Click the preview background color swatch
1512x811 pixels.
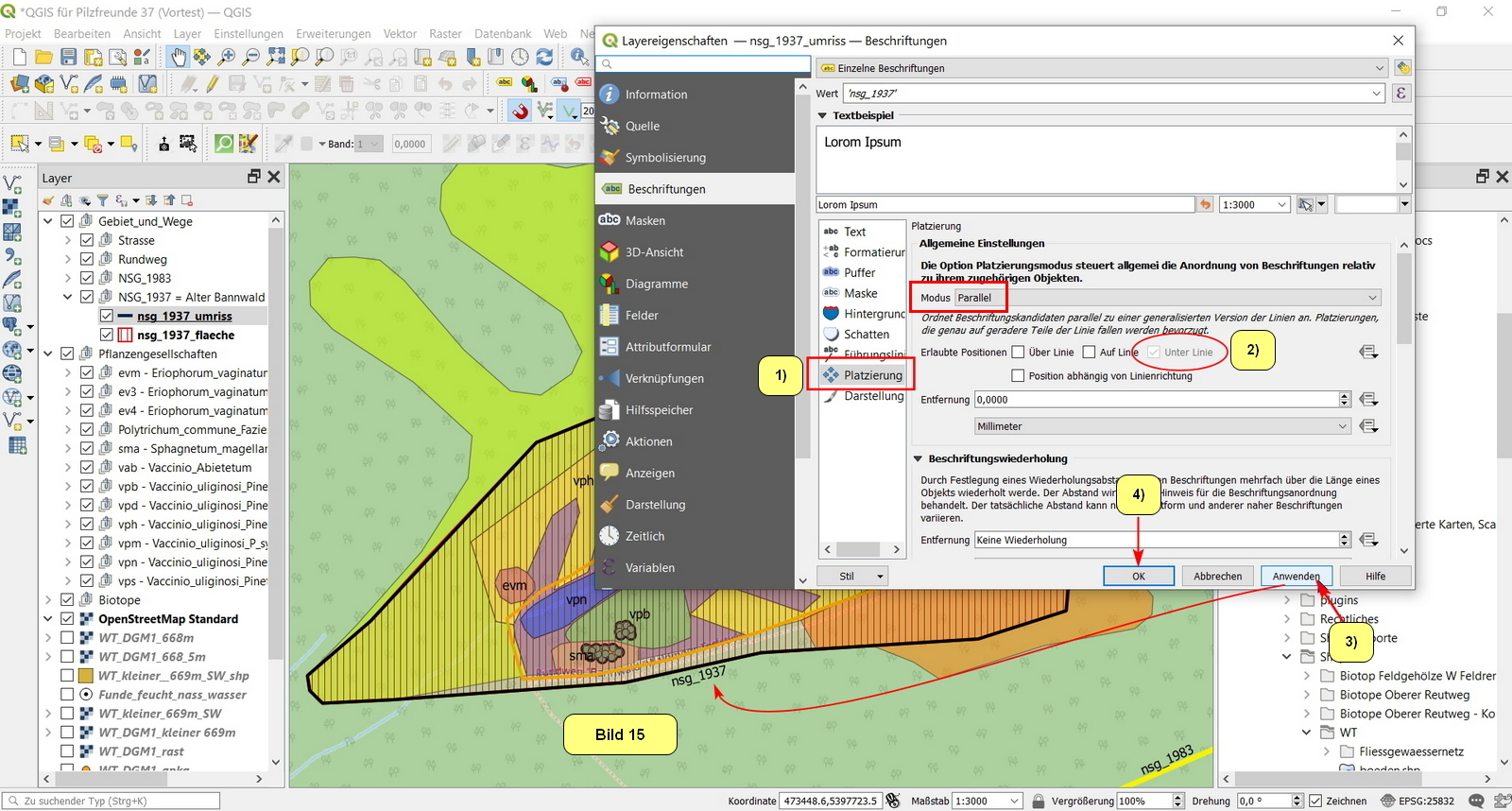[x=1366, y=205]
